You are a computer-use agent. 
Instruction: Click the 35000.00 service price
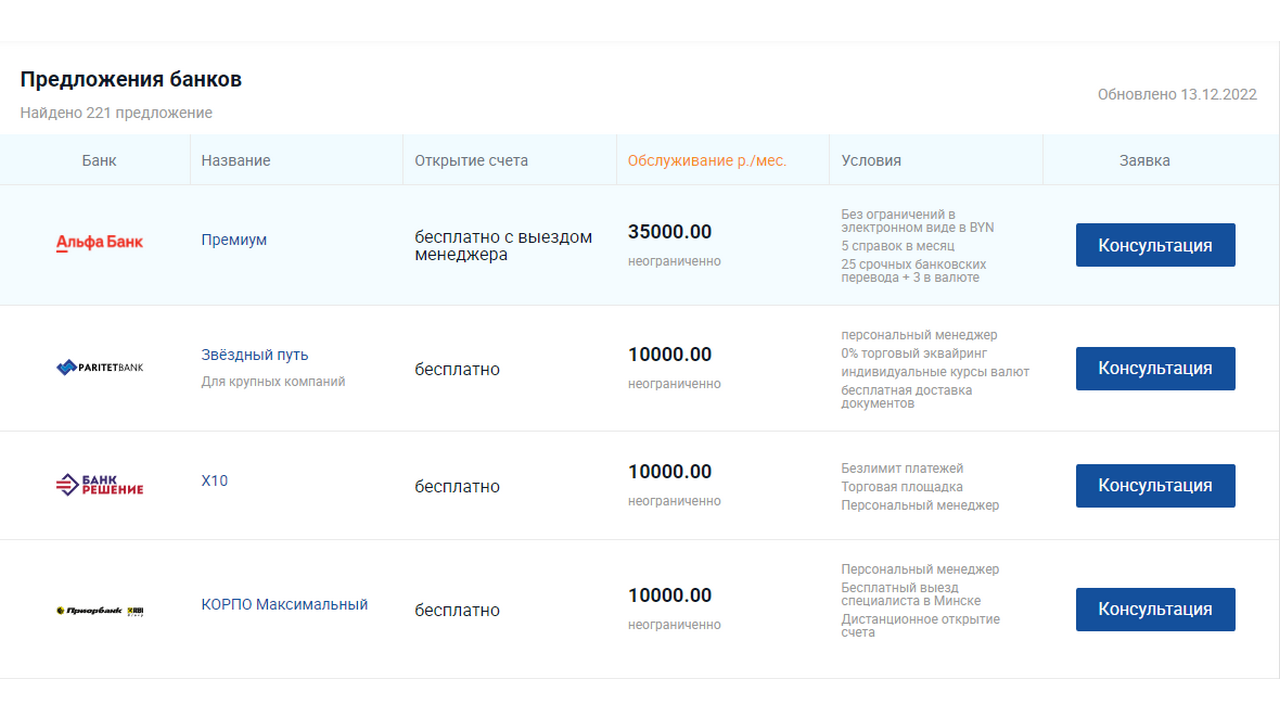tap(670, 232)
